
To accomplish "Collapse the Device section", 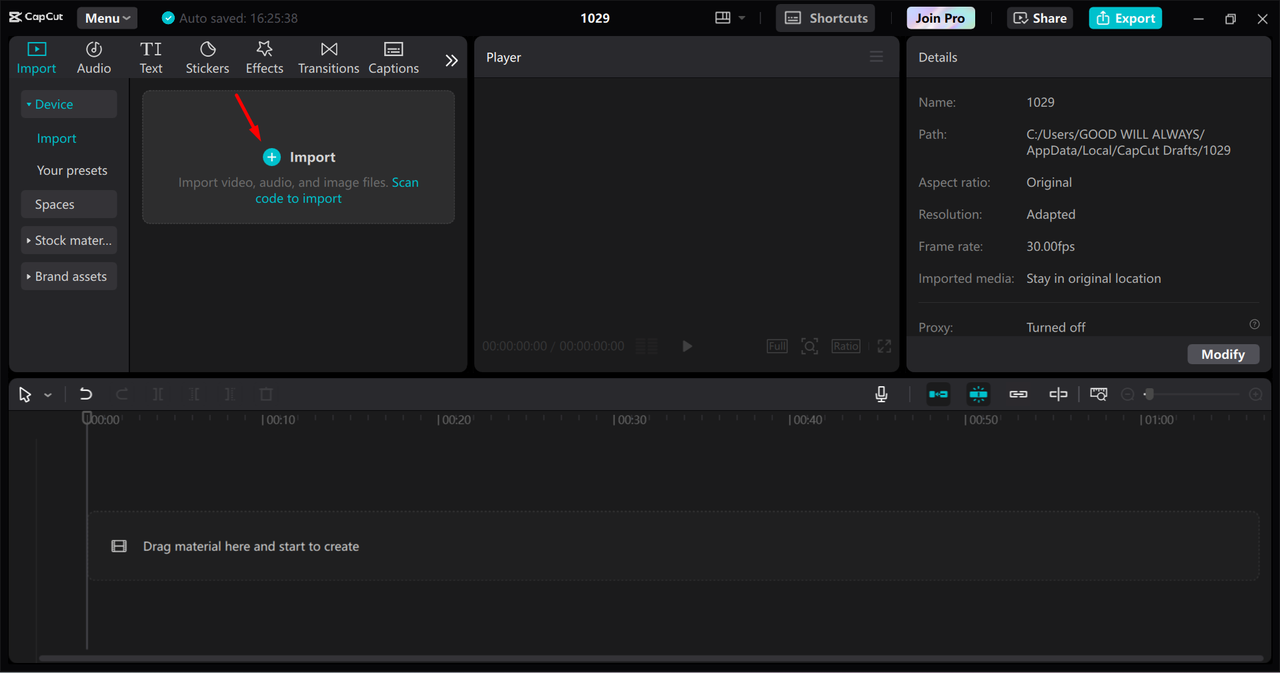I will [69, 104].
